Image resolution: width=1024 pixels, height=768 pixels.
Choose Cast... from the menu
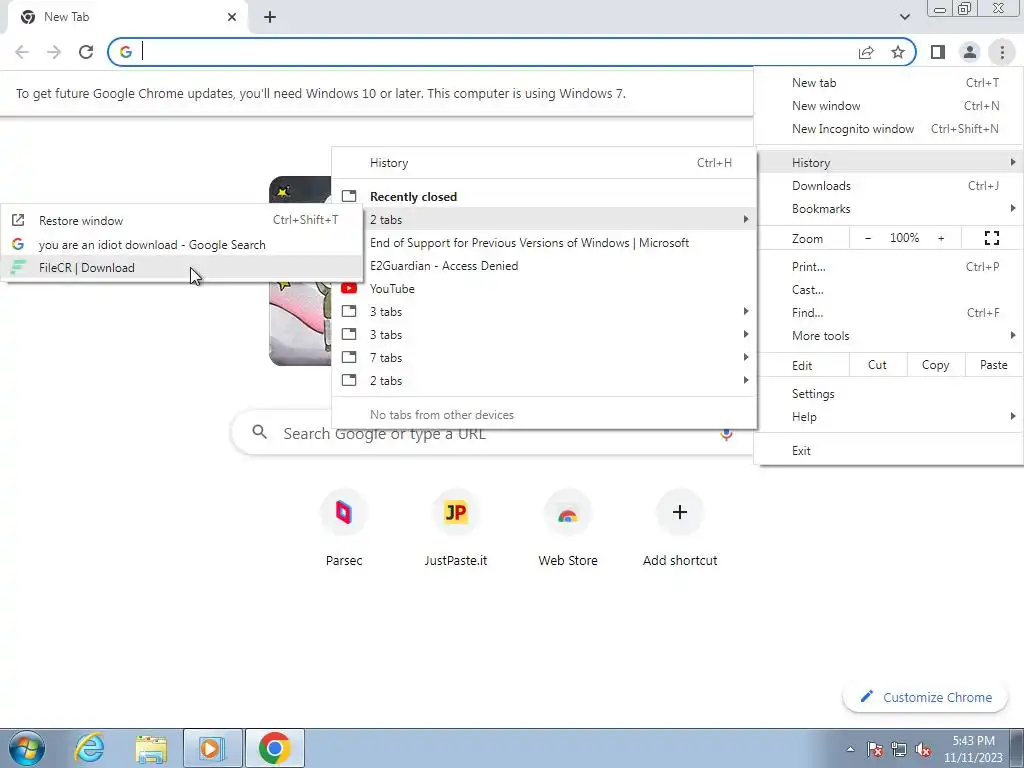[889, 289]
